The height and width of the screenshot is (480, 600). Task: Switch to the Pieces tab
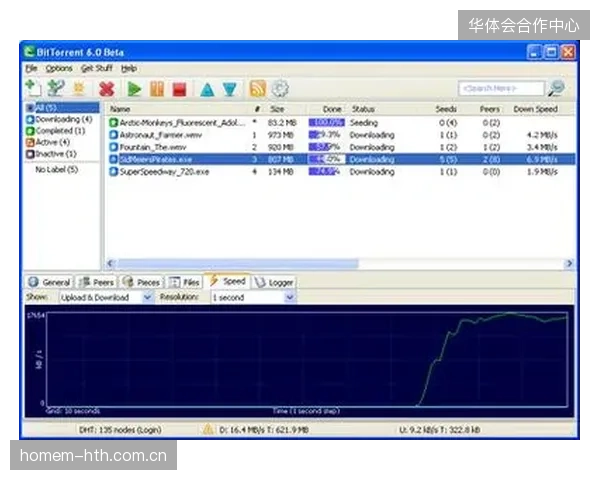[x=141, y=282]
